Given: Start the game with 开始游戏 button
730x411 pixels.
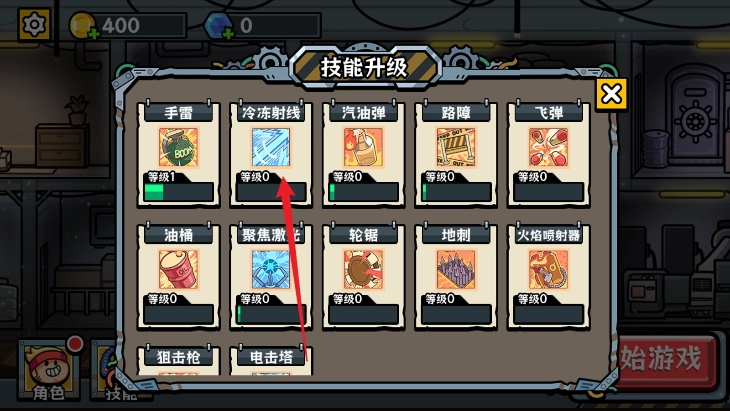Looking at the screenshot, I should click(665, 360).
